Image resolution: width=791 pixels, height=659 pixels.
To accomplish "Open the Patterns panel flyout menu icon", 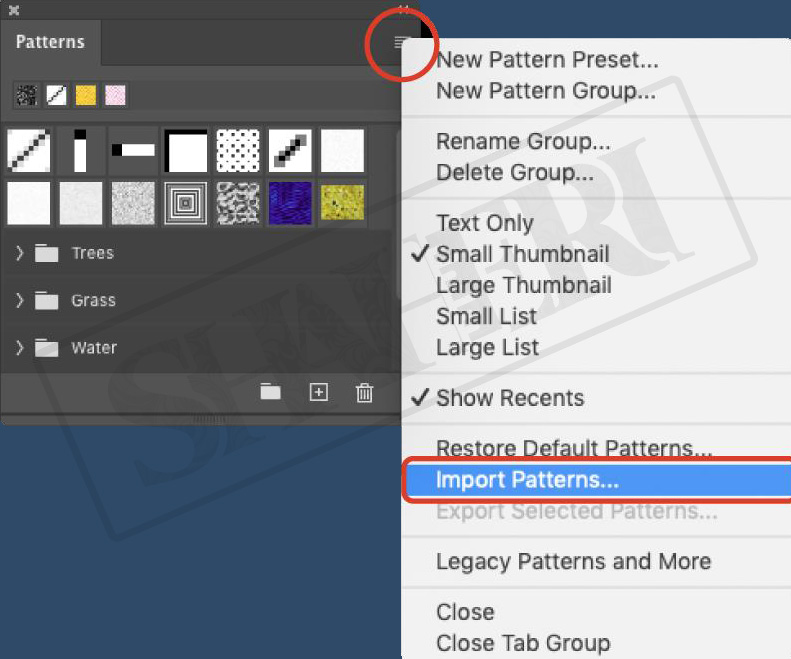I will (402, 42).
